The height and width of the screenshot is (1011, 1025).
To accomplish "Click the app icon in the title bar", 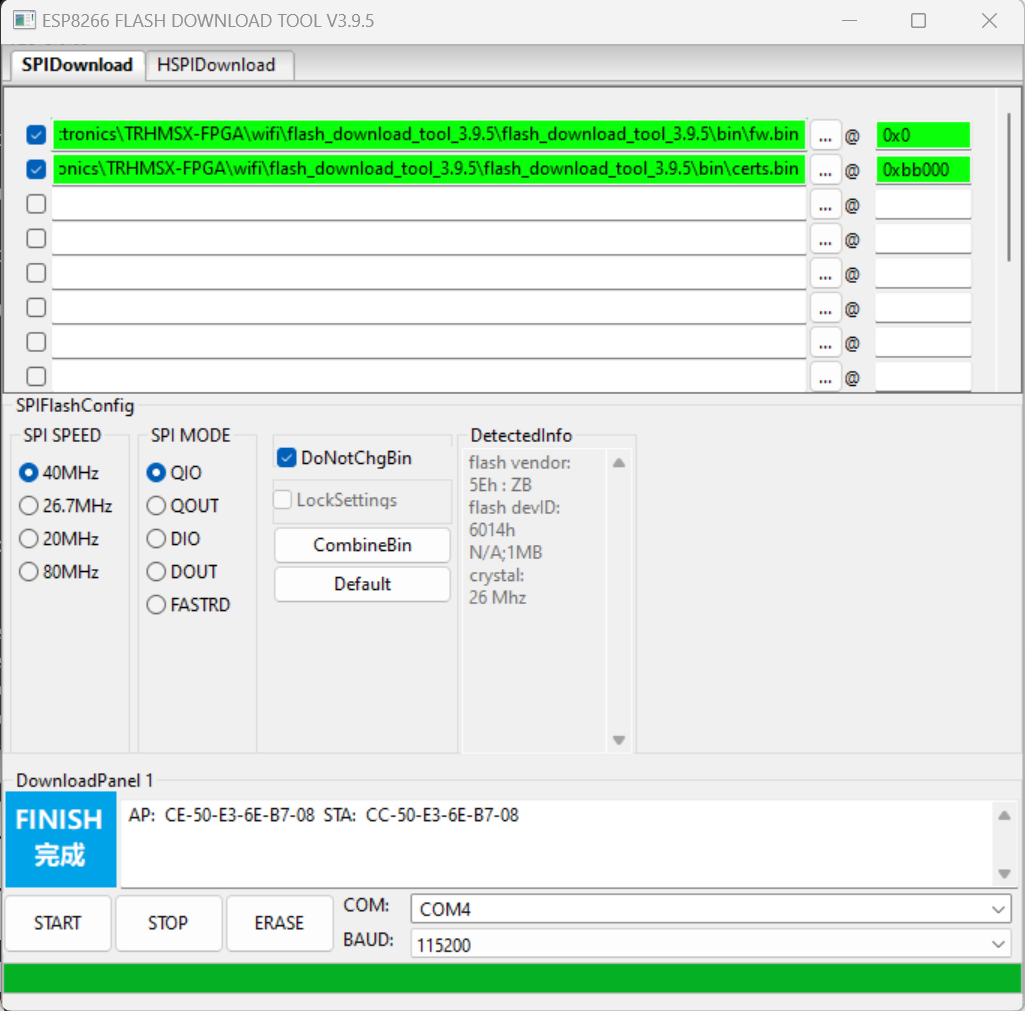I will pos(23,20).
